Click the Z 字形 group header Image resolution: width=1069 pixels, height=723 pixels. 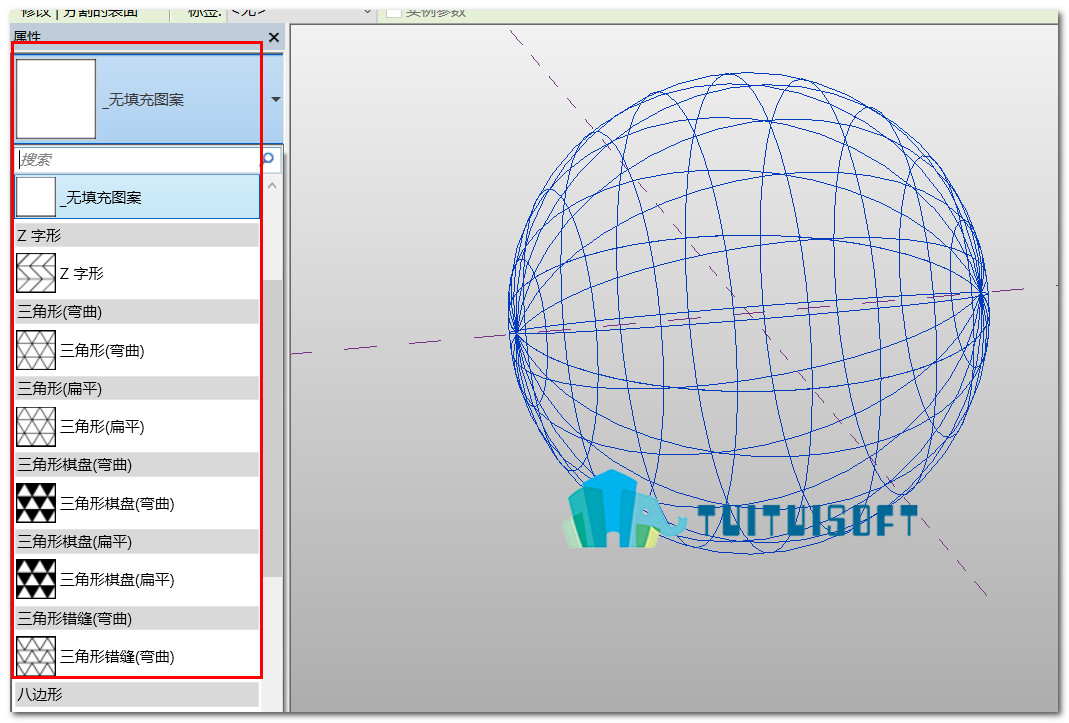tap(136, 235)
